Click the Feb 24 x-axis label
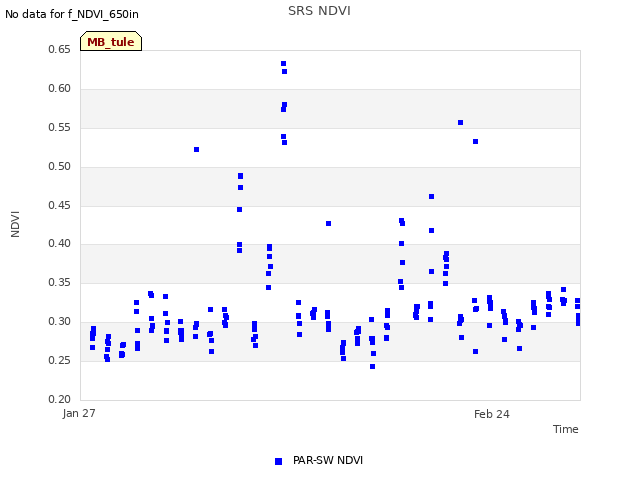This screenshot has height=480, width=640. coord(491,414)
